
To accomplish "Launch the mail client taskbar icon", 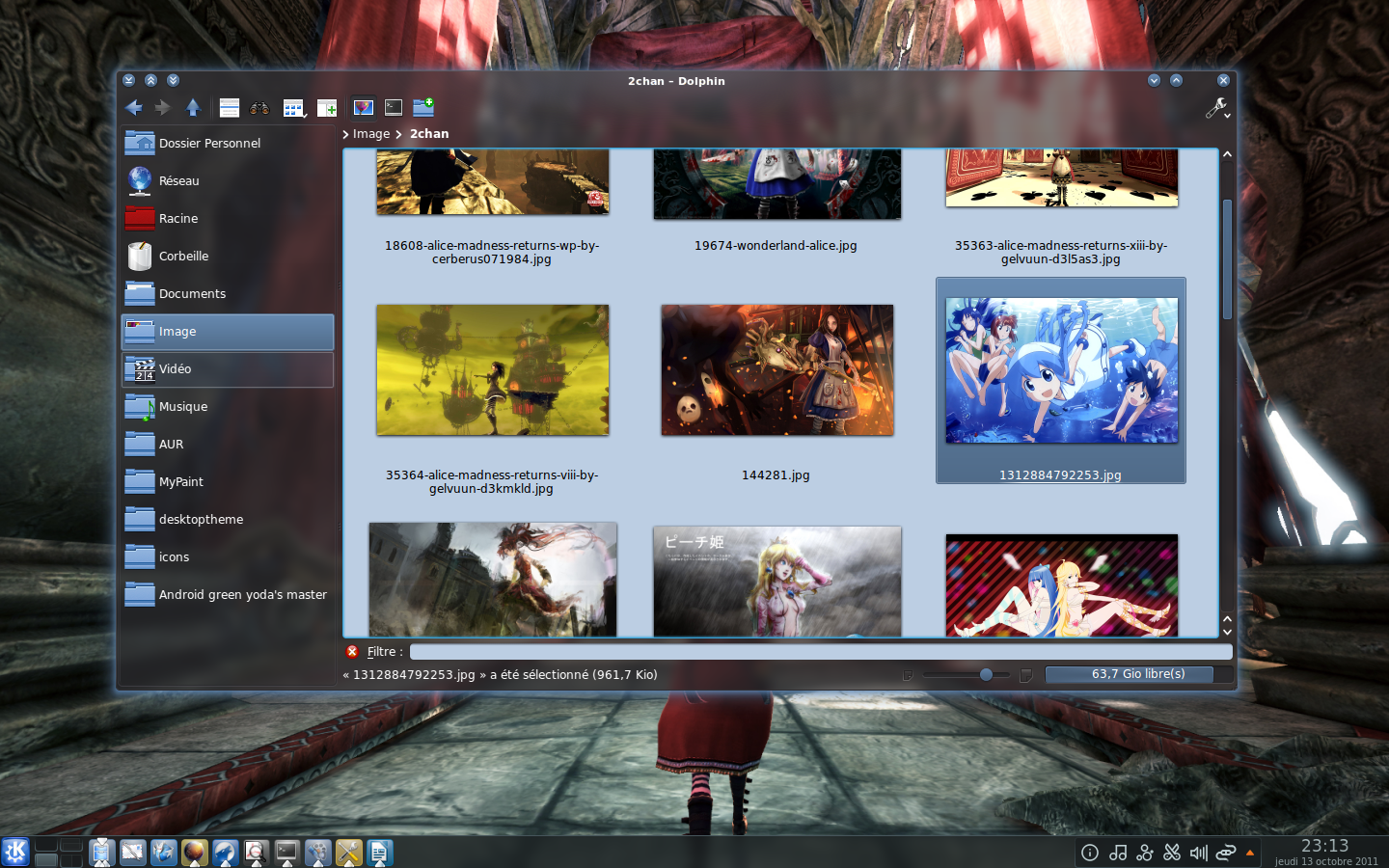I will (x=132, y=853).
